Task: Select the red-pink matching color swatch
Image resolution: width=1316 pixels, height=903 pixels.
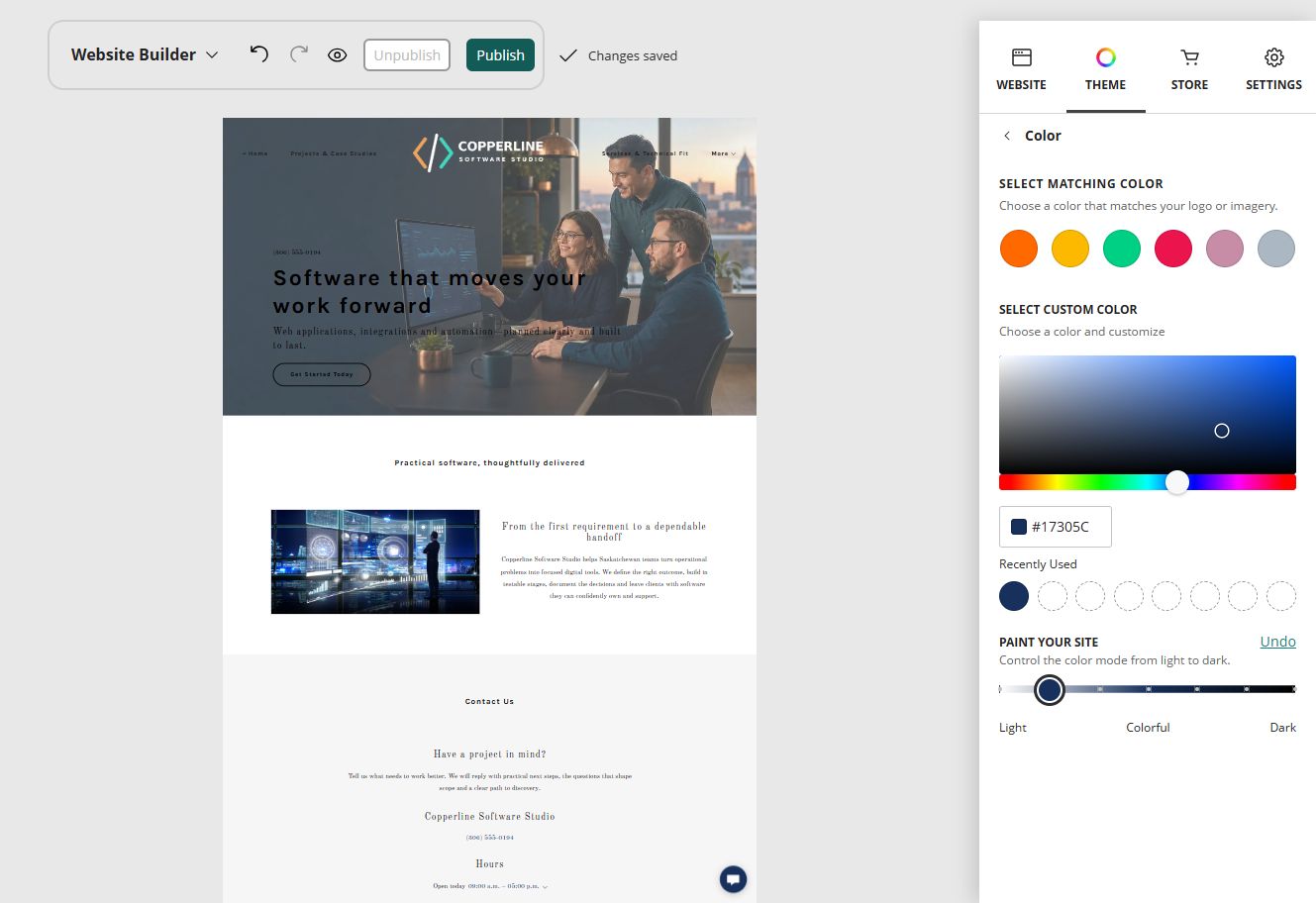Action: click(x=1173, y=249)
